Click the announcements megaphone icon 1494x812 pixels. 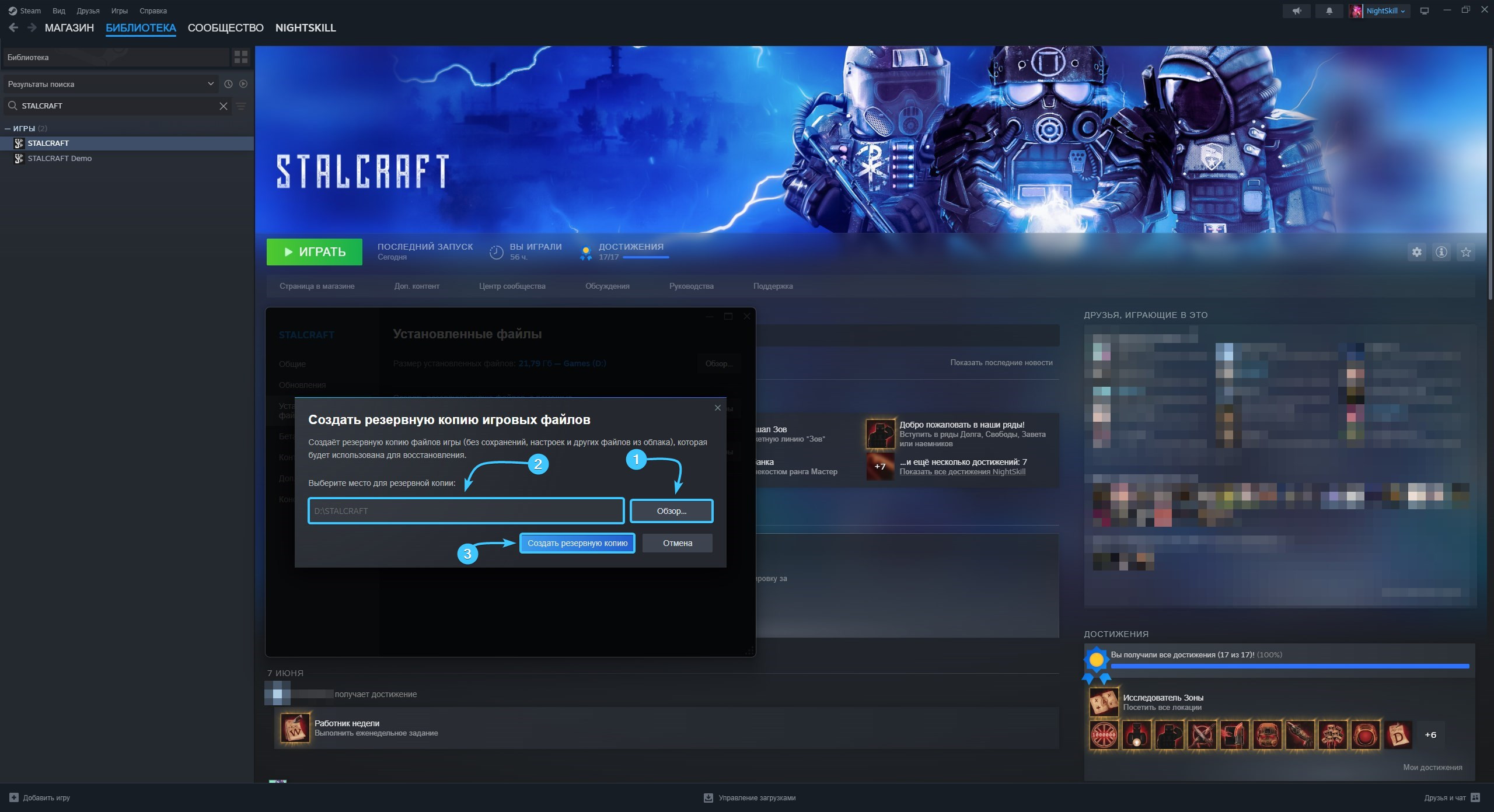pyautogui.click(x=1297, y=10)
